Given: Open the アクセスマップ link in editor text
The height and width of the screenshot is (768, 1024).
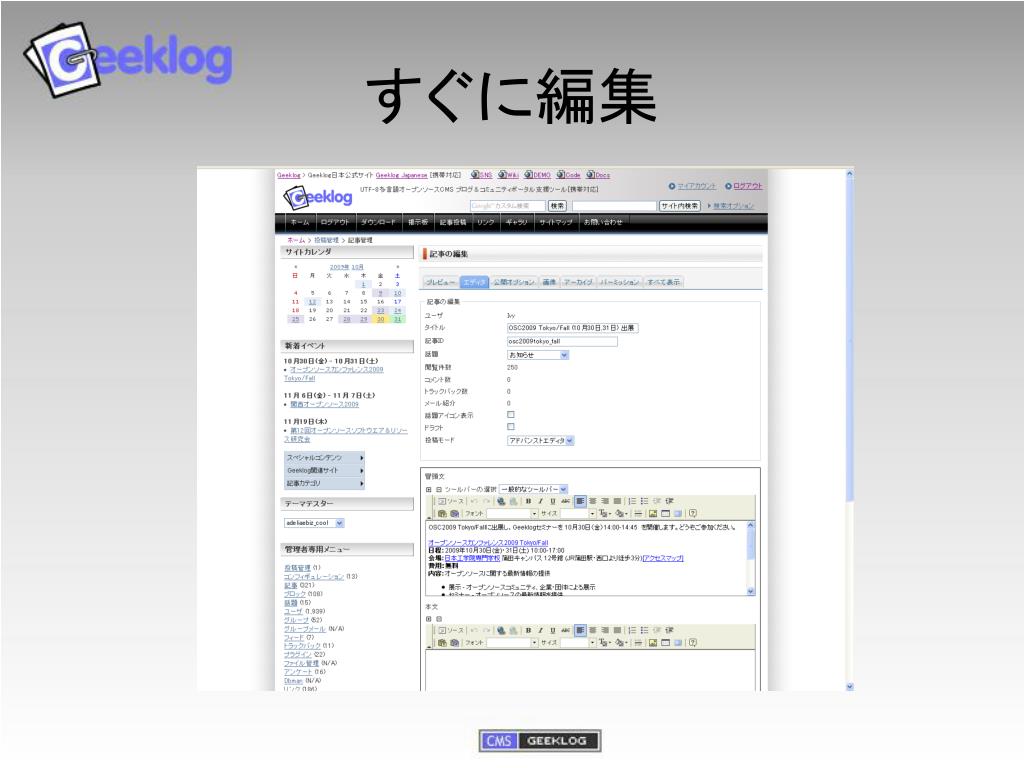Looking at the screenshot, I should (663, 558).
